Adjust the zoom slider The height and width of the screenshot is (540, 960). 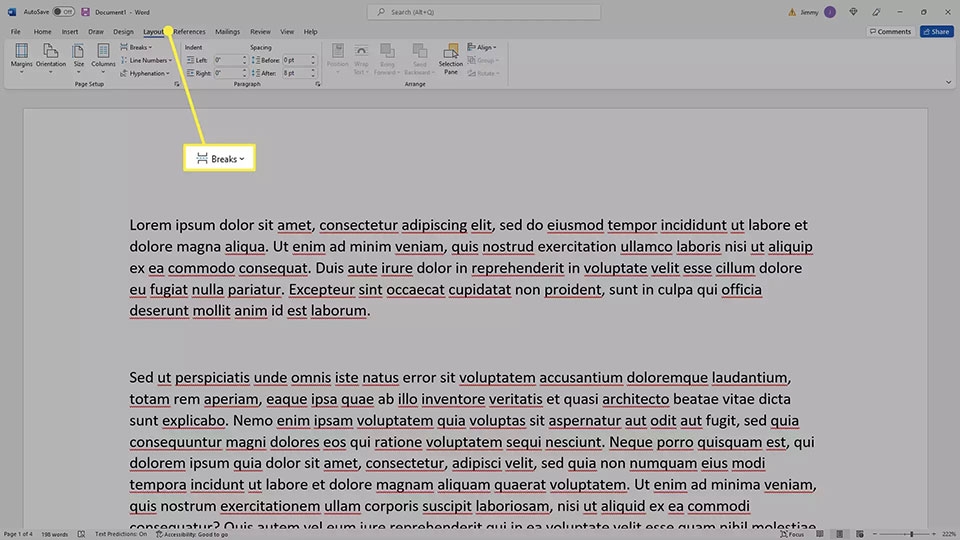tap(911, 534)
